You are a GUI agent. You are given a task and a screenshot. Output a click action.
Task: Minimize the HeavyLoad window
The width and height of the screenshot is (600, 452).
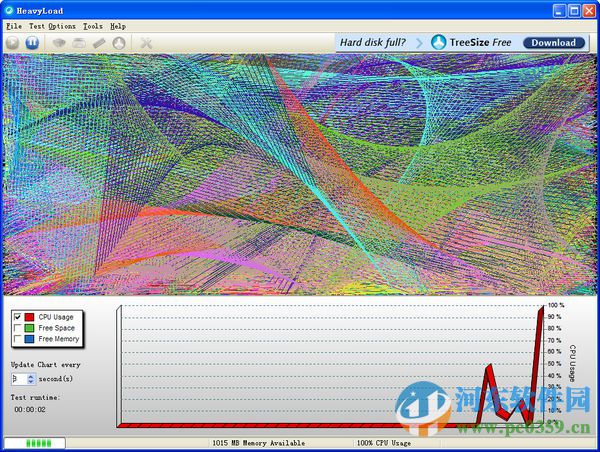(x=559, y=11)
